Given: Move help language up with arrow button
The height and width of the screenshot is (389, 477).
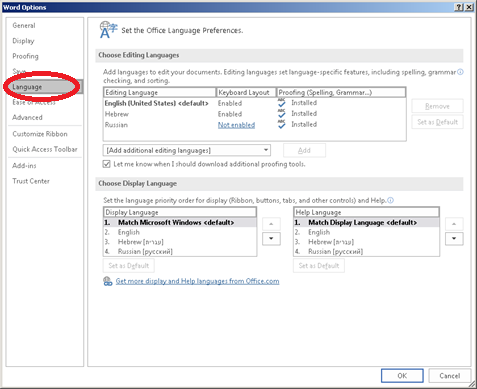Looking at the screenshot, I should (x=454, y=224).
